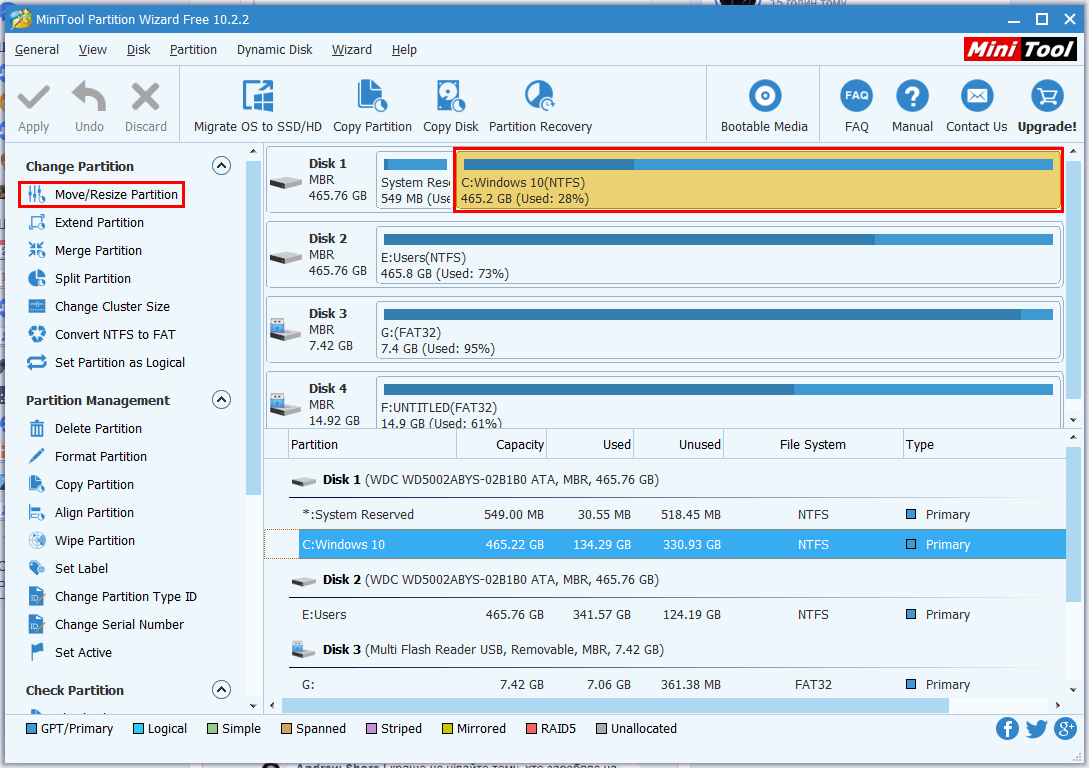Select System Reserved block on Disk 1
The width and height of the screenshot is (1089, 768).
coord(415,181)
